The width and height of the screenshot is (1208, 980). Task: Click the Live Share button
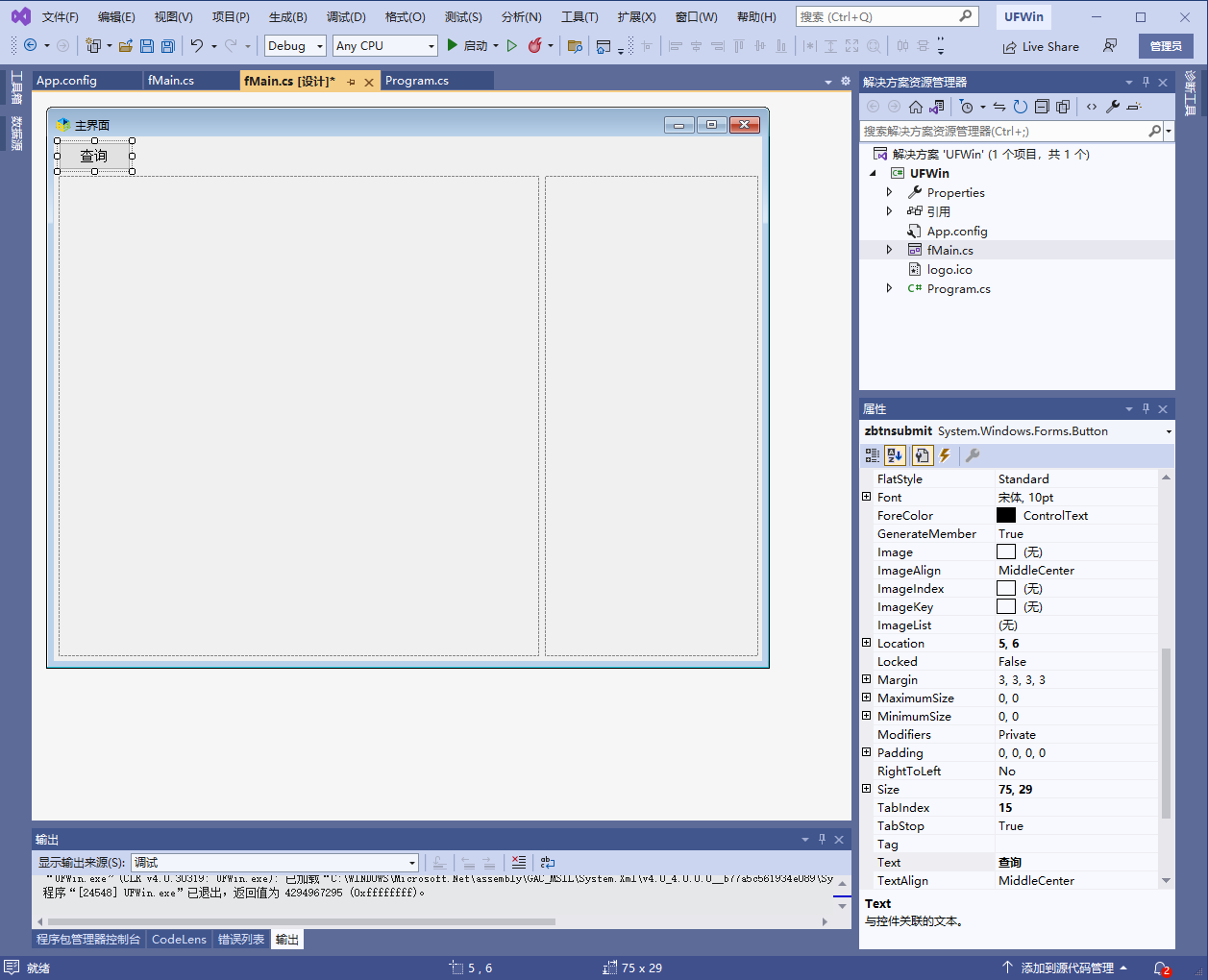pos(1041,46)
